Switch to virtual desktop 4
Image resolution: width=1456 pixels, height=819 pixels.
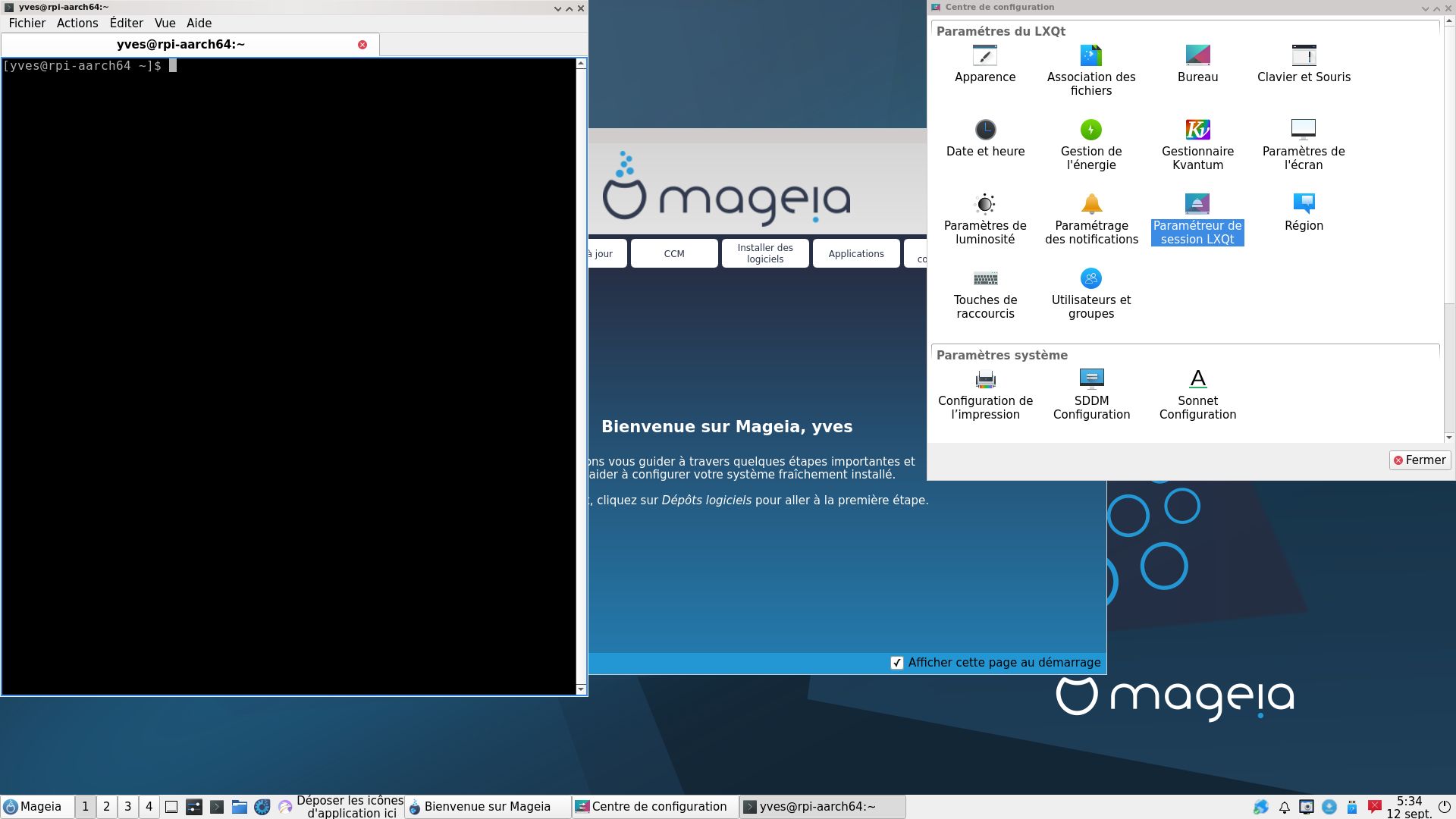pos(149,807)
